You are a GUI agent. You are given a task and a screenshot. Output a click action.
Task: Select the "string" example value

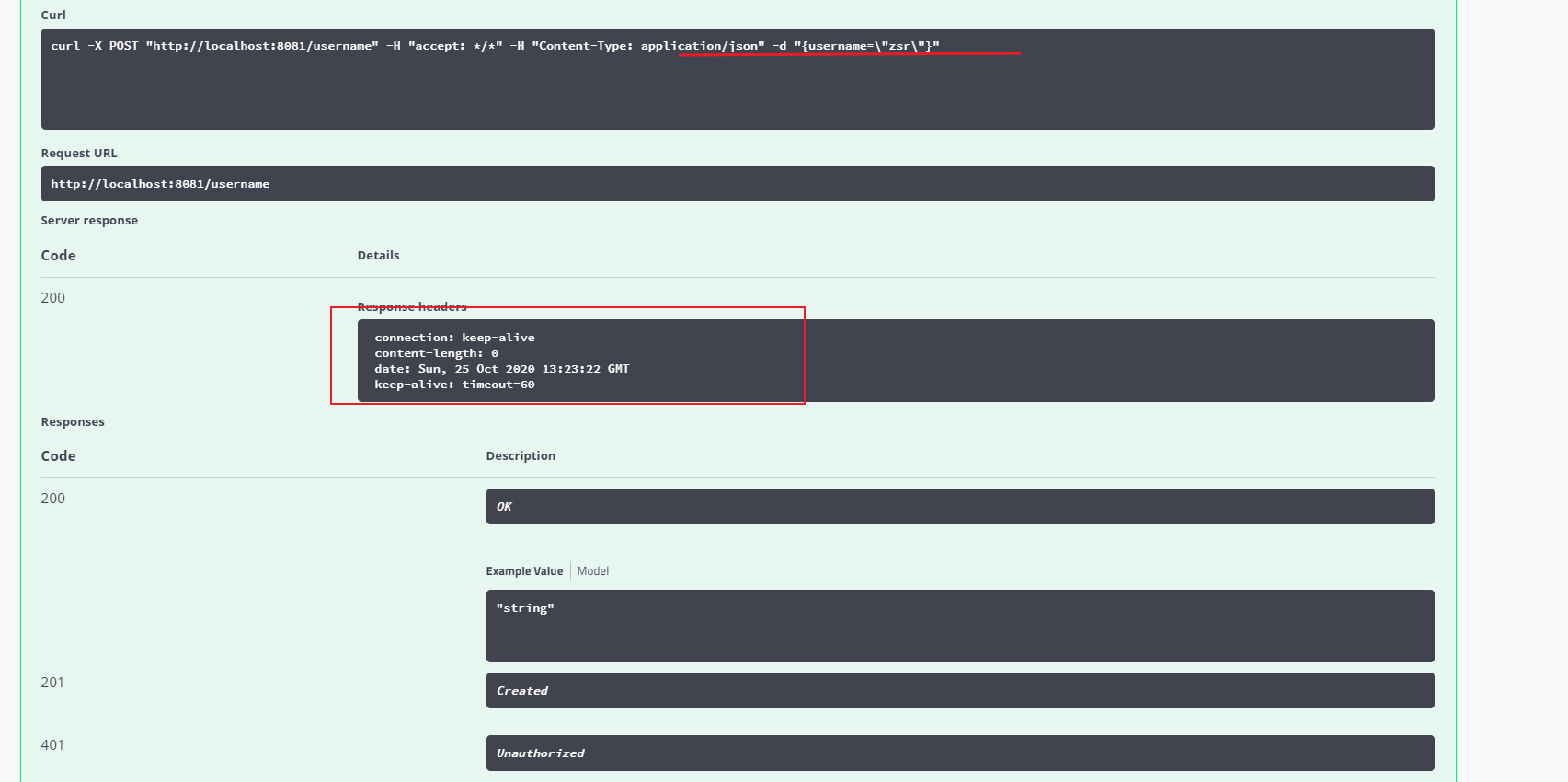pos(525,608)
